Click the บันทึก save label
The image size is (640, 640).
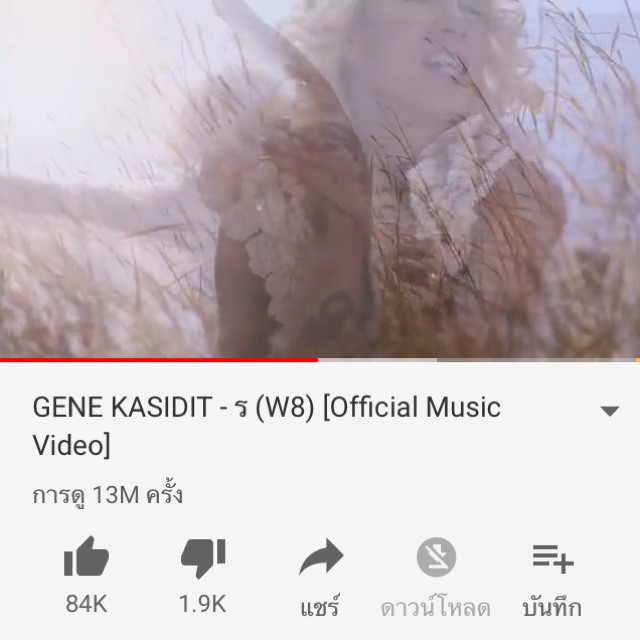[x=552, y=608]
